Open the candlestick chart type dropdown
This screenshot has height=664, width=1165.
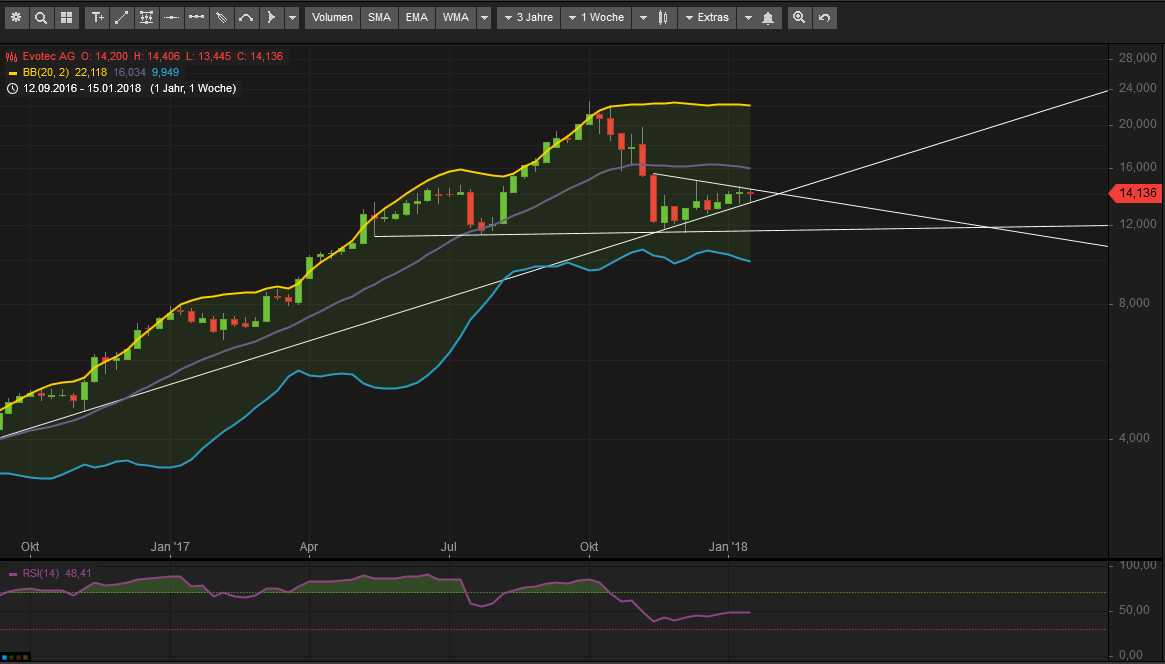point(655,17)
